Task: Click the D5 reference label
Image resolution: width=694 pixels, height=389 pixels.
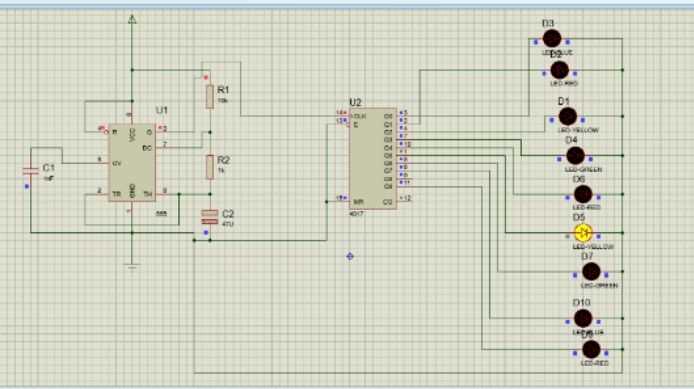Action: 579,217
